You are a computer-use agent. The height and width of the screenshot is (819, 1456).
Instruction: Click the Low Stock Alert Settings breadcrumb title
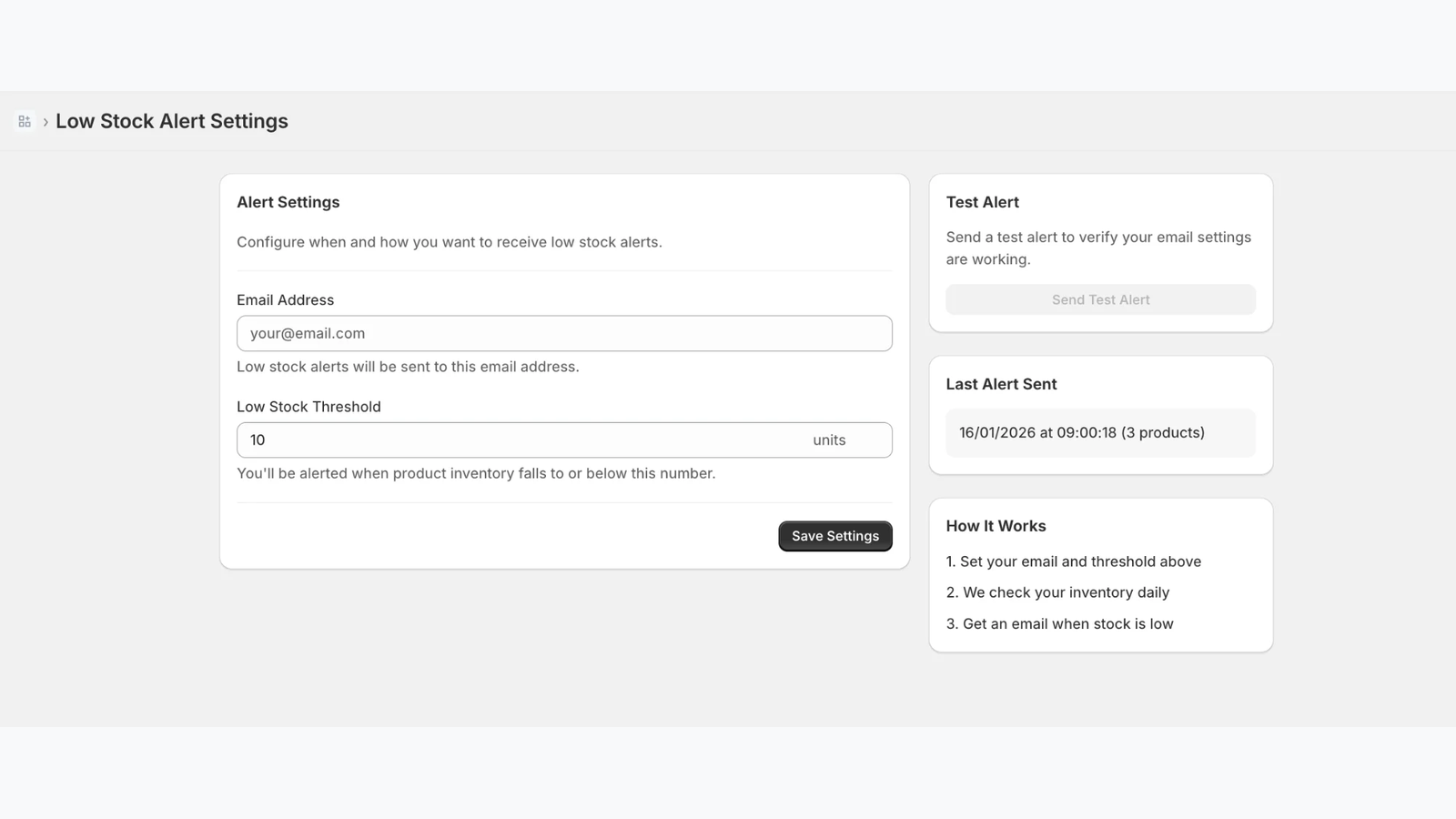pyautogui.click(x=172, y=120)
